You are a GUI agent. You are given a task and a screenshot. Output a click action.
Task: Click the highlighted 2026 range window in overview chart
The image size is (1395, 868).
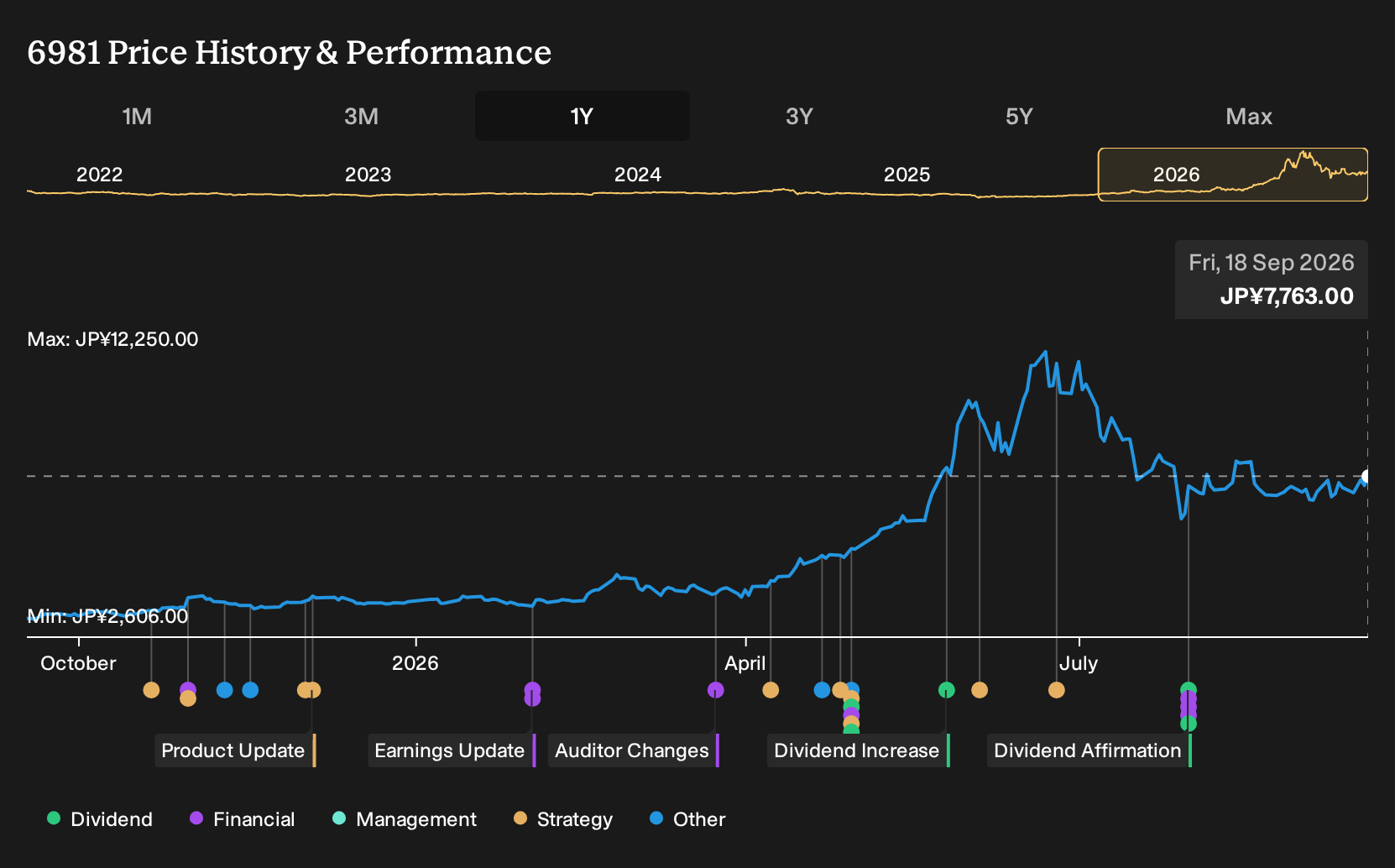click(x=1233, y=175)
